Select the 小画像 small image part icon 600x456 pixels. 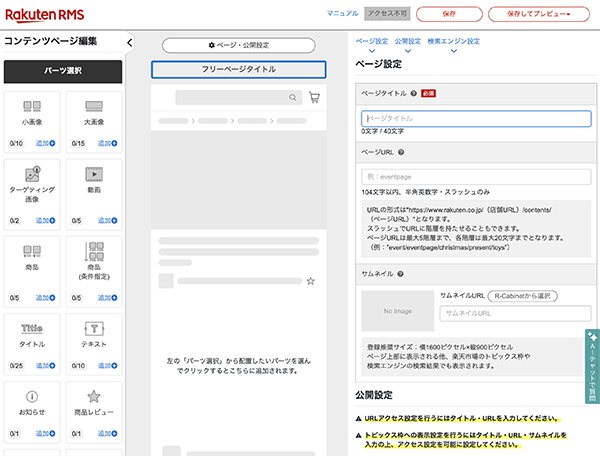click(32, 106)
